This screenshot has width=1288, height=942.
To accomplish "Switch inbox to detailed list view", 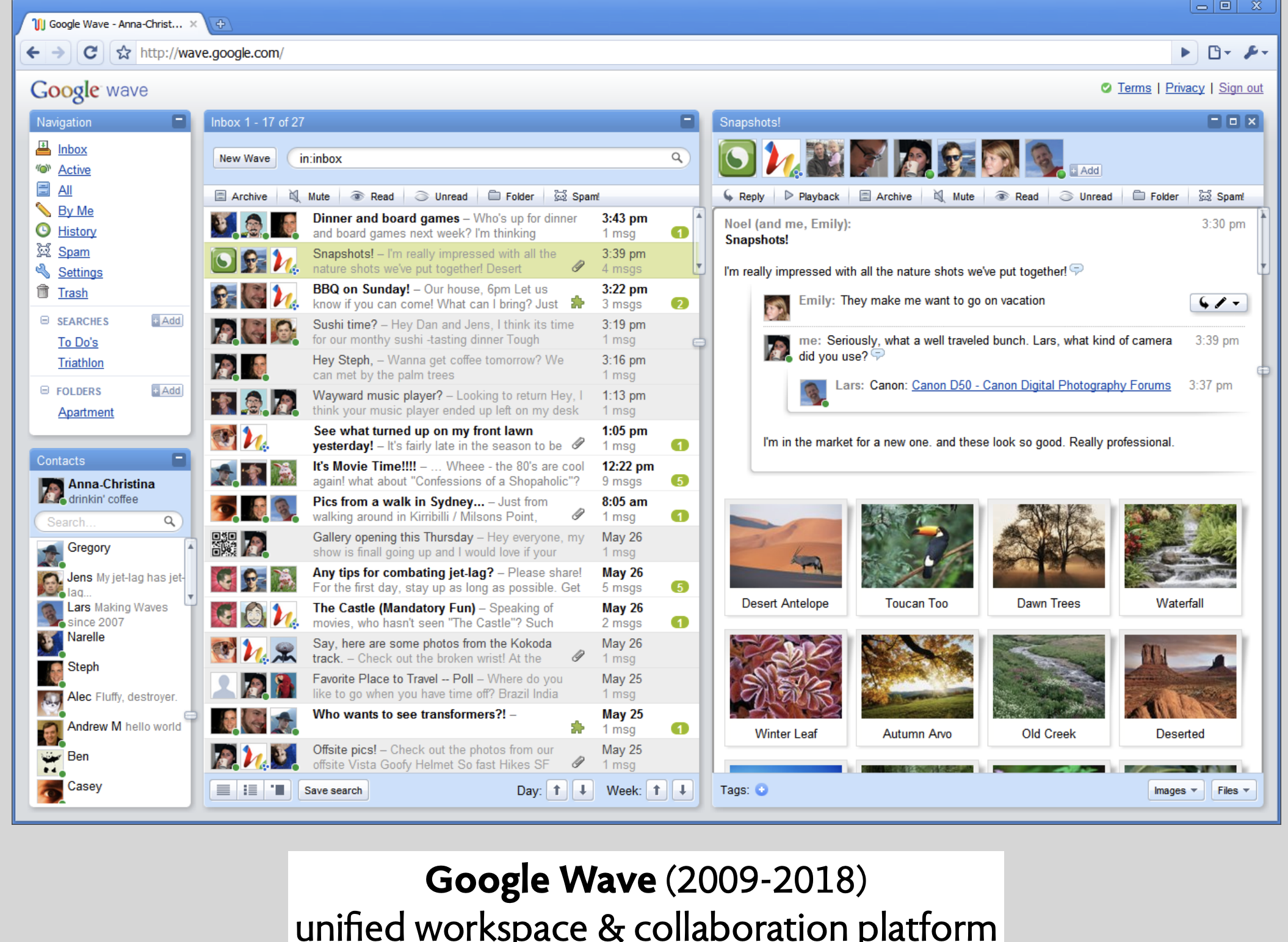I will point(250,790).
